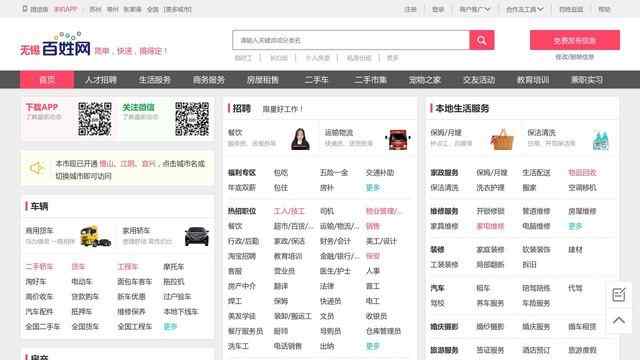Open the 房屋租售 navigation tab
640x360 pixels.
262,80
